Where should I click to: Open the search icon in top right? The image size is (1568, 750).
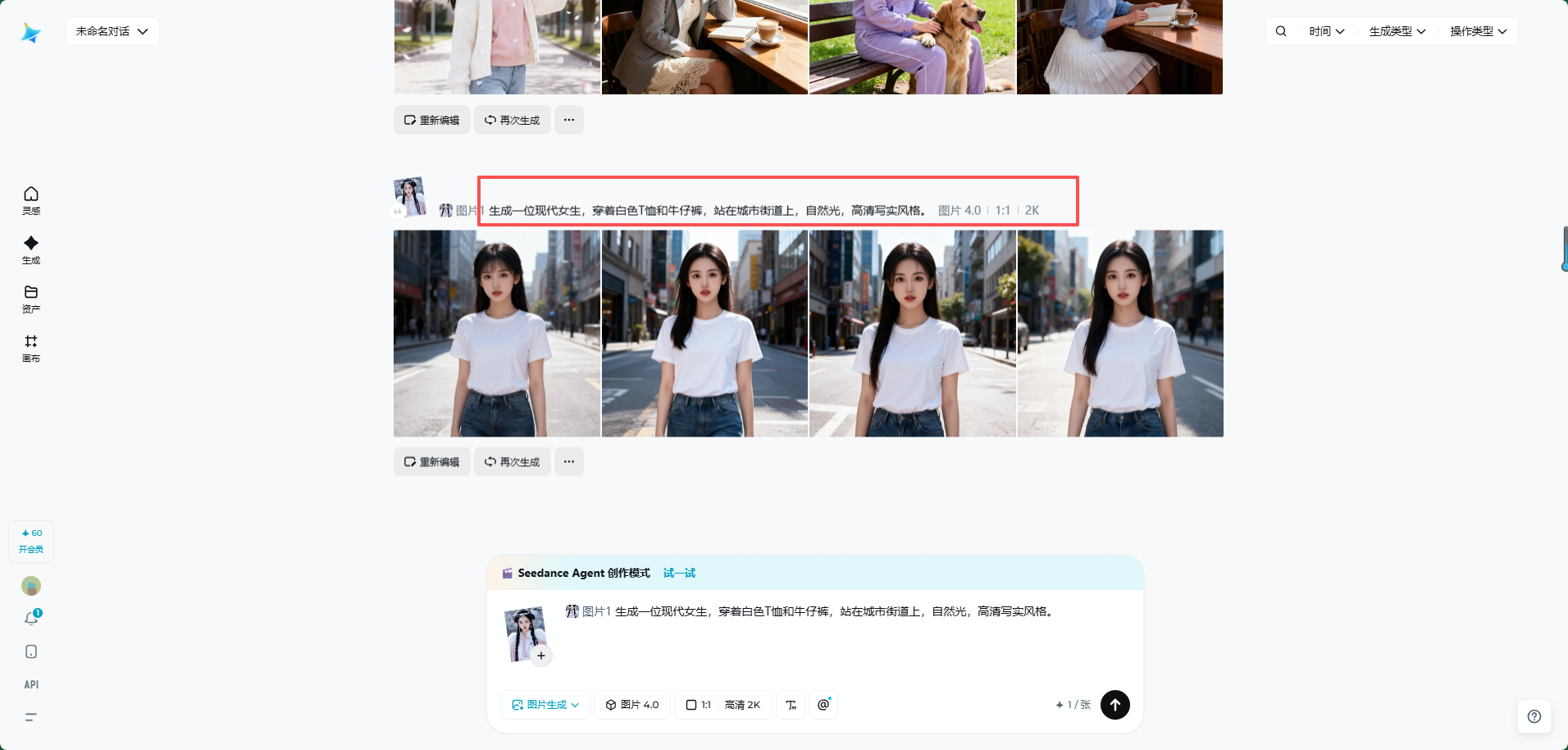tap(1280, 30)
